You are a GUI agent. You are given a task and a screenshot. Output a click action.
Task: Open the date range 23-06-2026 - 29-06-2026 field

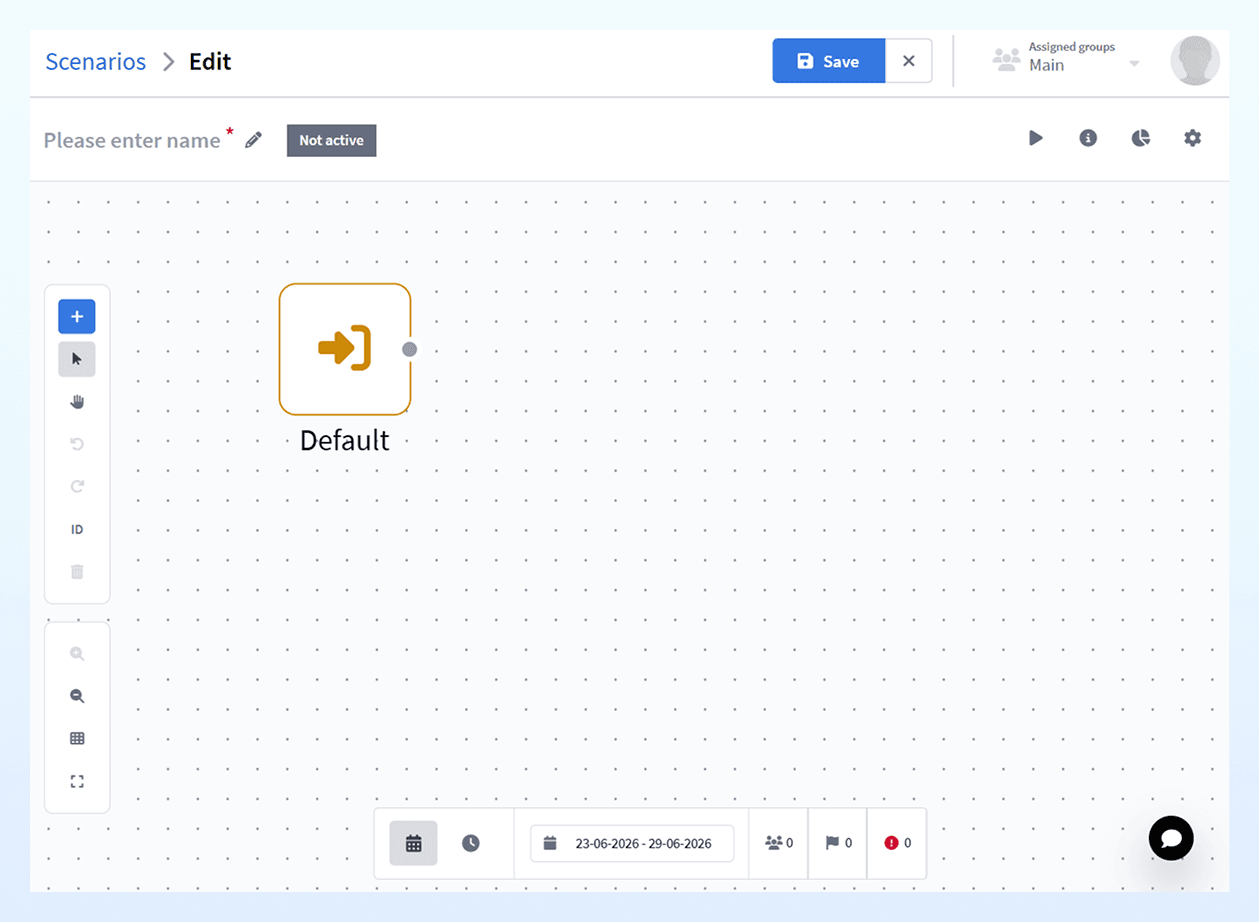632,843
